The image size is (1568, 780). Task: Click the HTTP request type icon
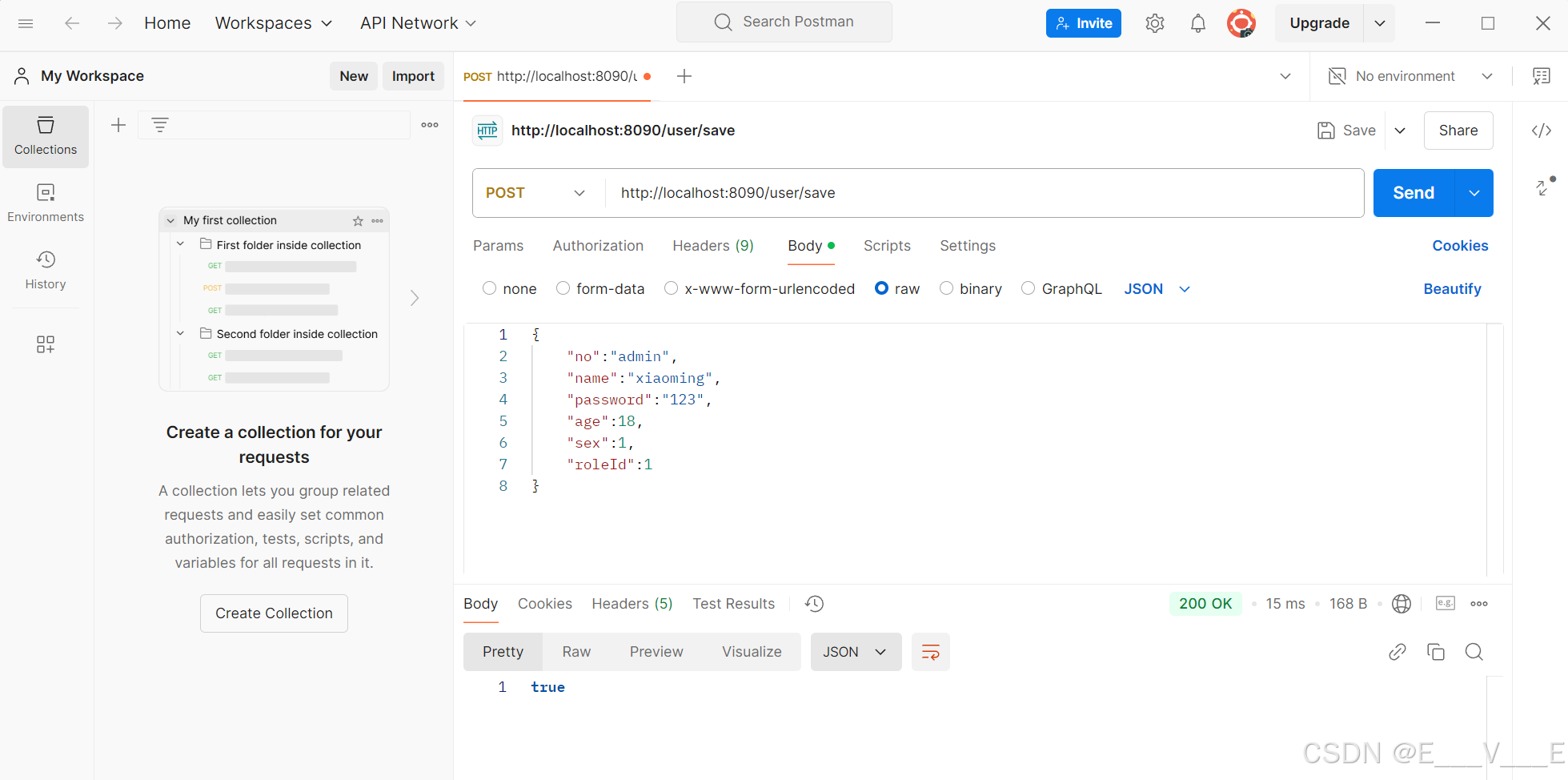[487, 131]
